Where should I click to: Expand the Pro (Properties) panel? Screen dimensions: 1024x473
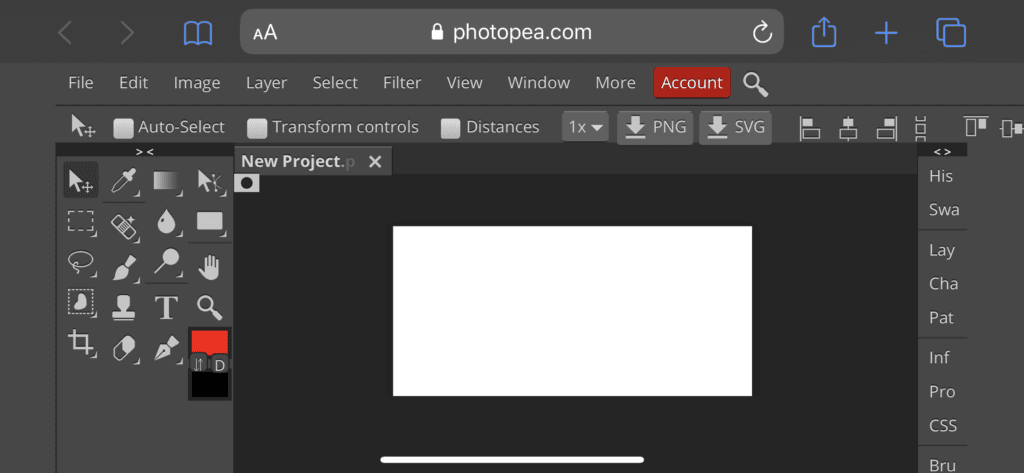(x=942, y=392)
